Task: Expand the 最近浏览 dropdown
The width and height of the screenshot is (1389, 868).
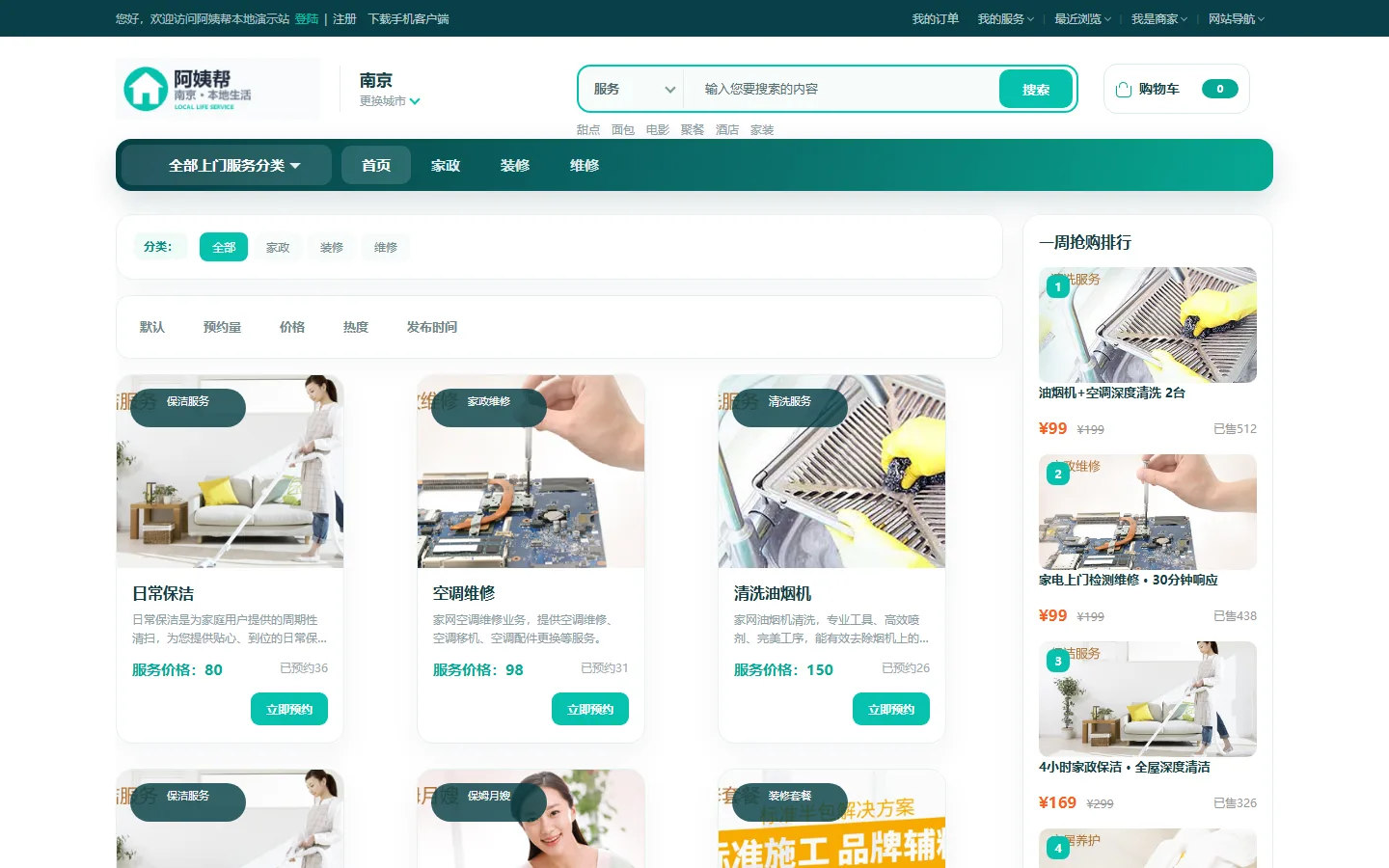Action: click(x=1082, y=18)
